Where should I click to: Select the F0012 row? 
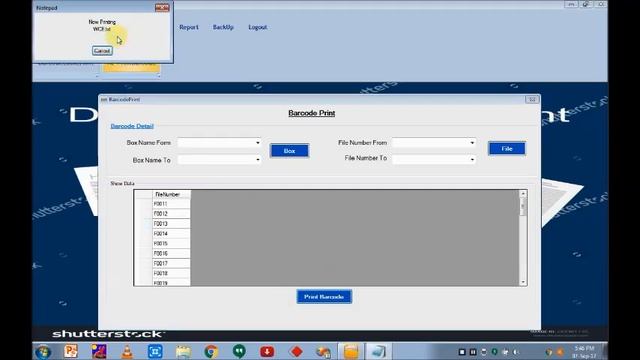pyautogui.click(x=171, y=213)
